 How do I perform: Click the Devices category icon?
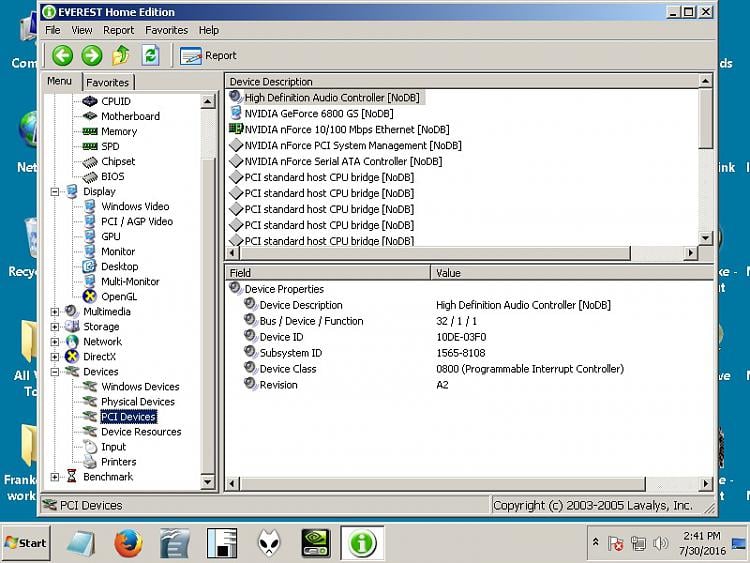[x=72, y=372]
